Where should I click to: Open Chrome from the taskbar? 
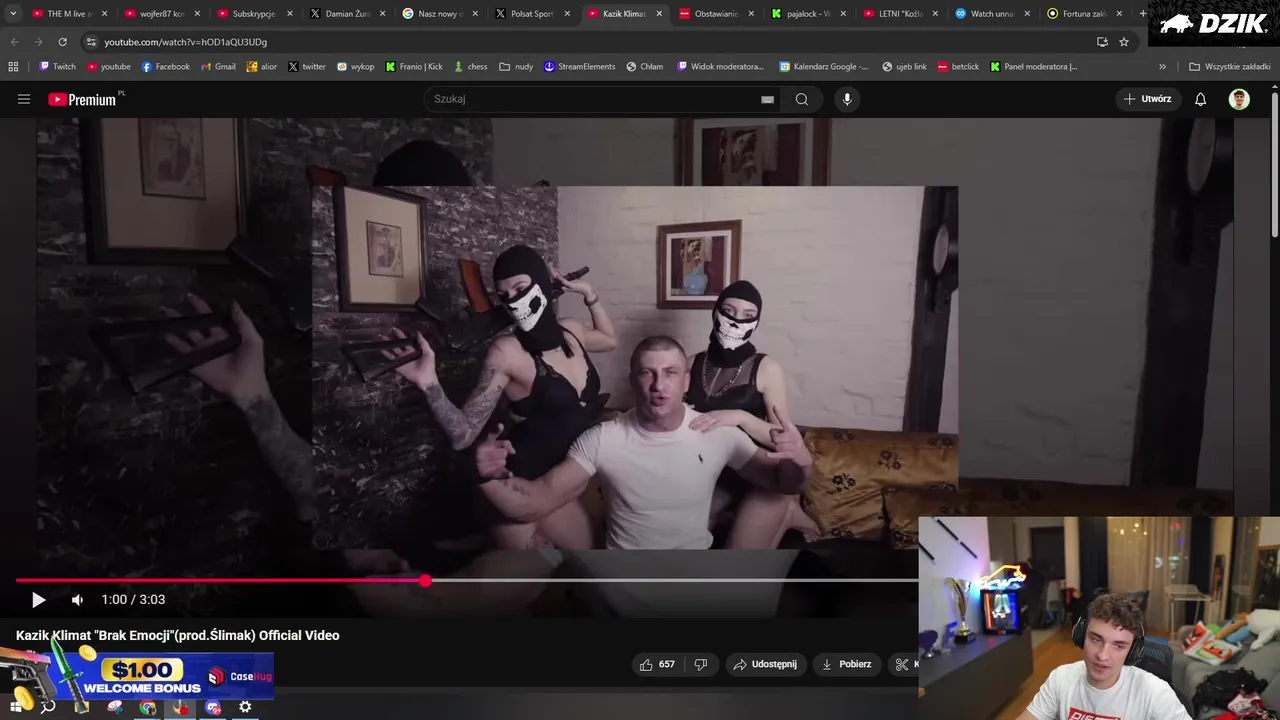[x=148, y=707]
